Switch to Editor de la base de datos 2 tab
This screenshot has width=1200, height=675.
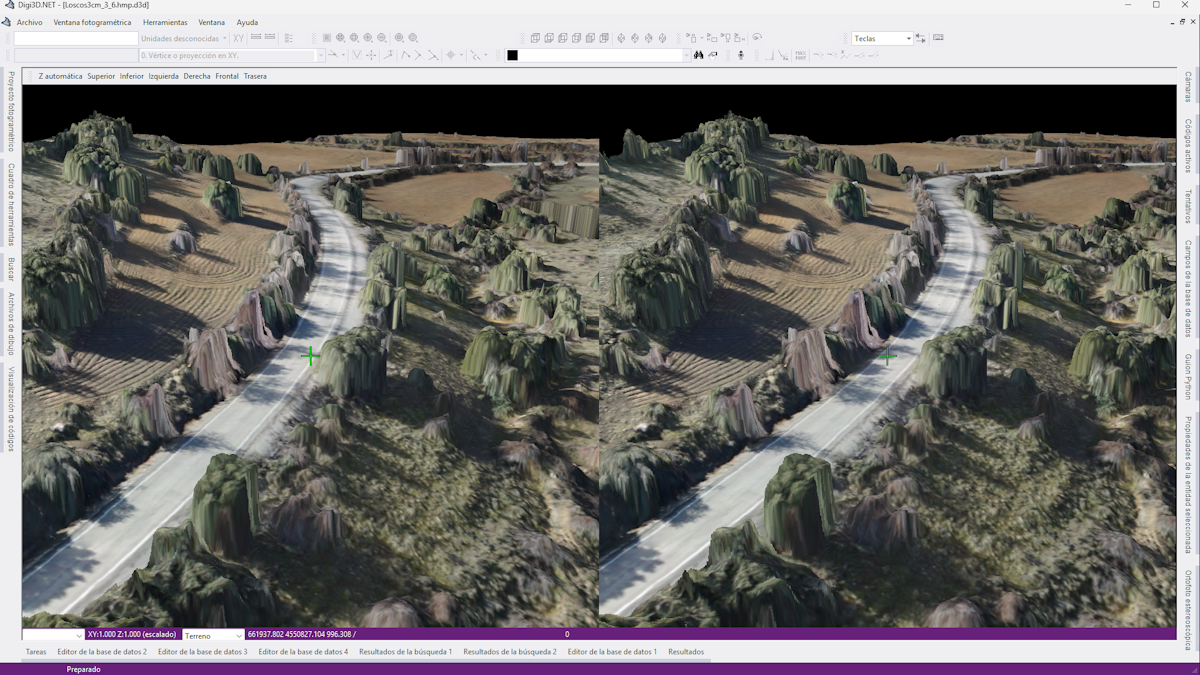tap(102, 652)
